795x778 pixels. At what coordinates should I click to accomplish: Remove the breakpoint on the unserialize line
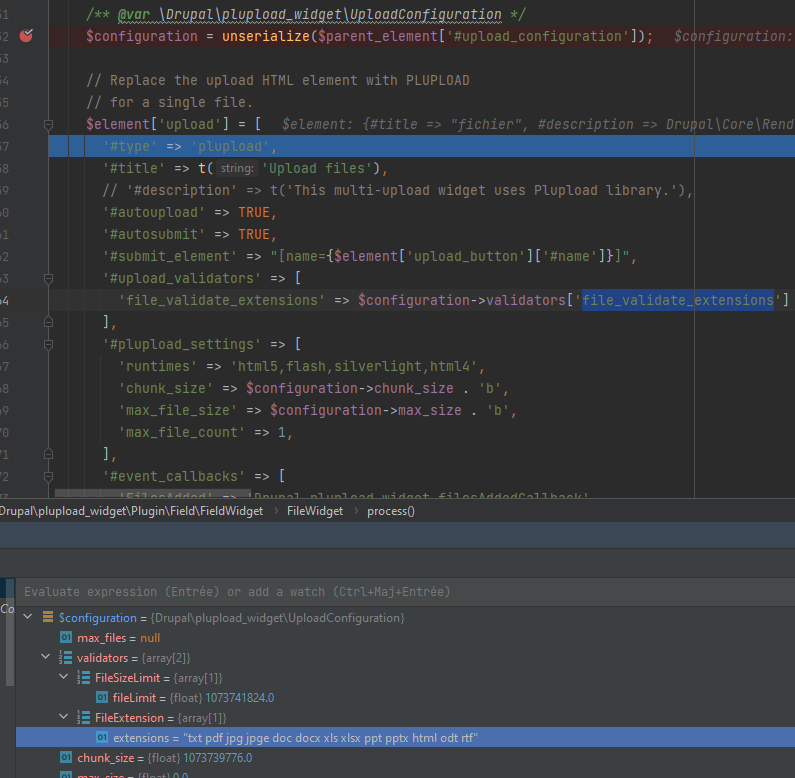(x=27, y=36)
